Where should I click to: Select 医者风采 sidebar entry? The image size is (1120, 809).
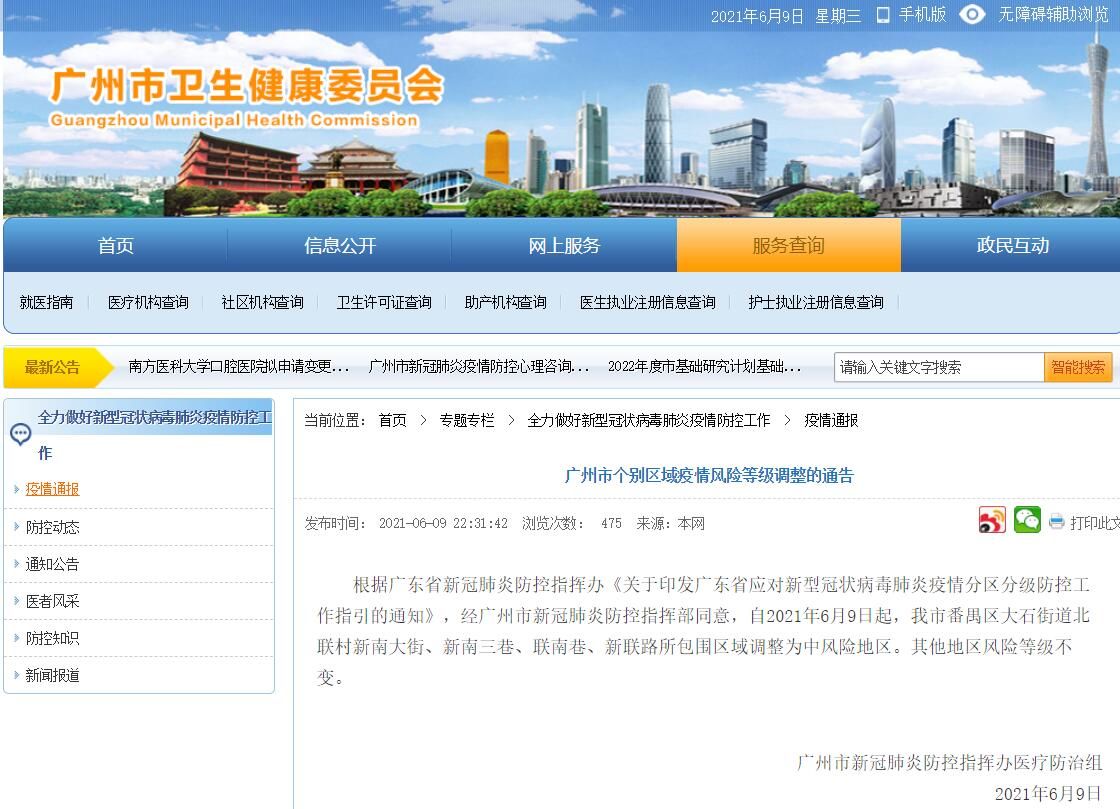[x=52, y=601]
